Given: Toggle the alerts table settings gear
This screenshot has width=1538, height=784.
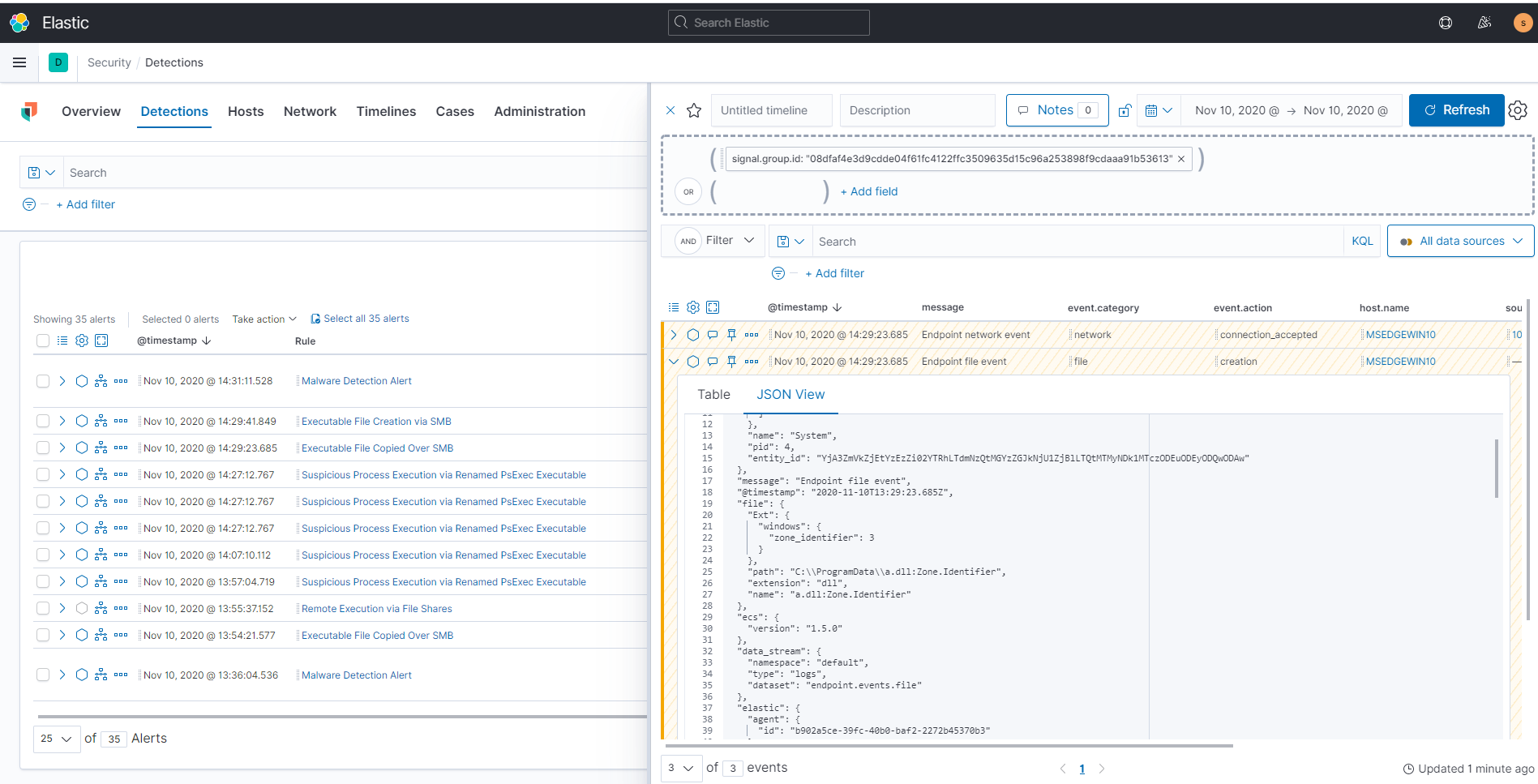Looking at the screenshot, I should [x=81, y=341].
